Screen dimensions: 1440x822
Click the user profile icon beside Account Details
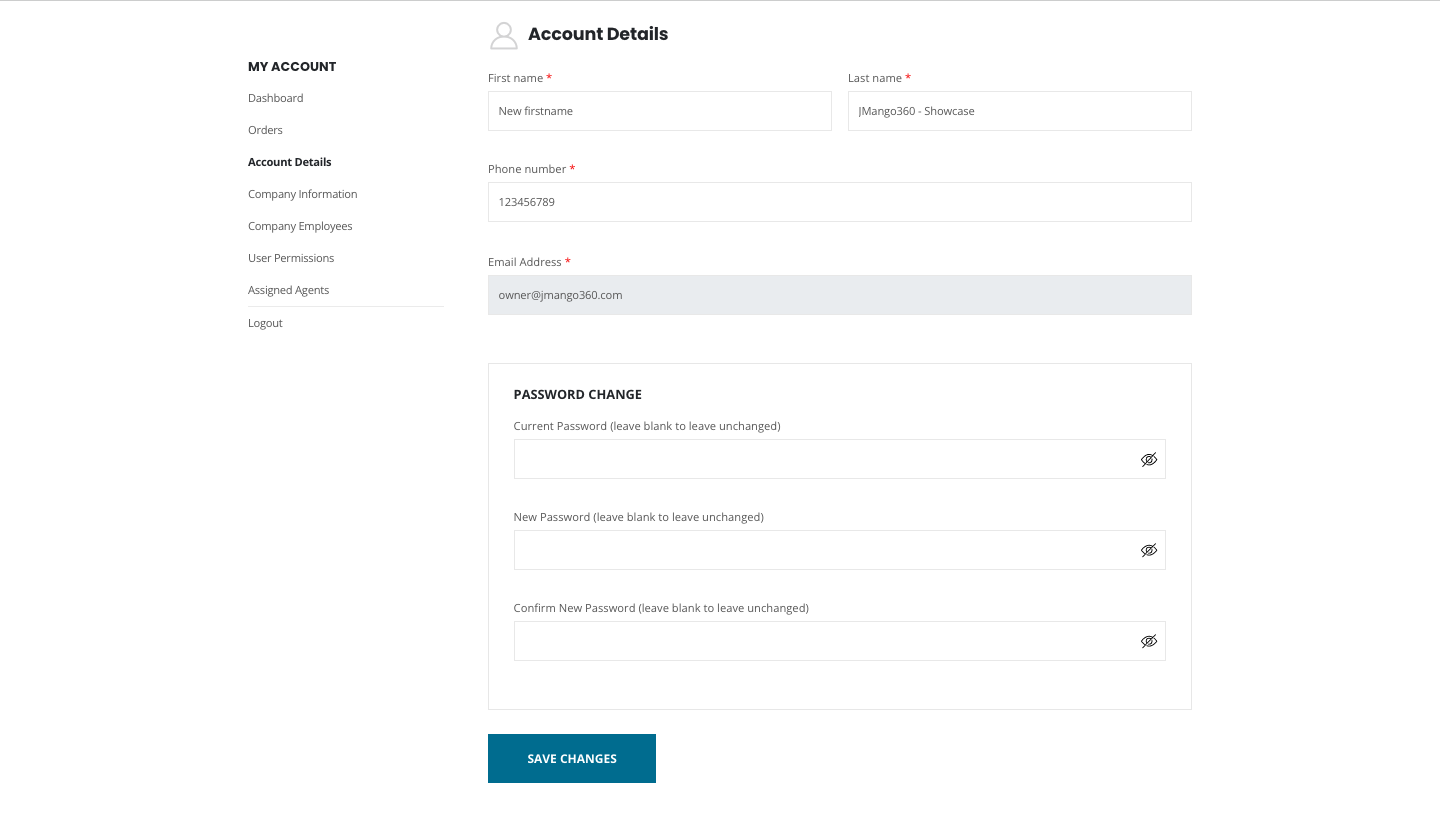(503, 35)
